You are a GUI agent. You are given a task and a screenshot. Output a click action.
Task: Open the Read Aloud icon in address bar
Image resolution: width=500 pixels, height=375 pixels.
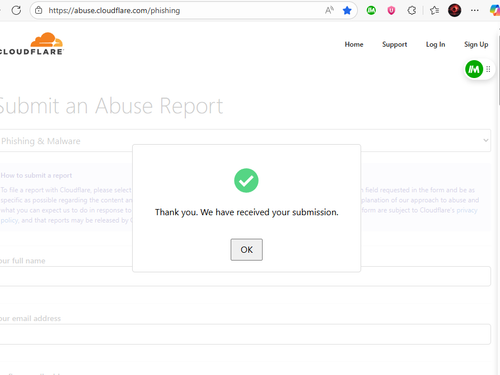pos(329,10)
